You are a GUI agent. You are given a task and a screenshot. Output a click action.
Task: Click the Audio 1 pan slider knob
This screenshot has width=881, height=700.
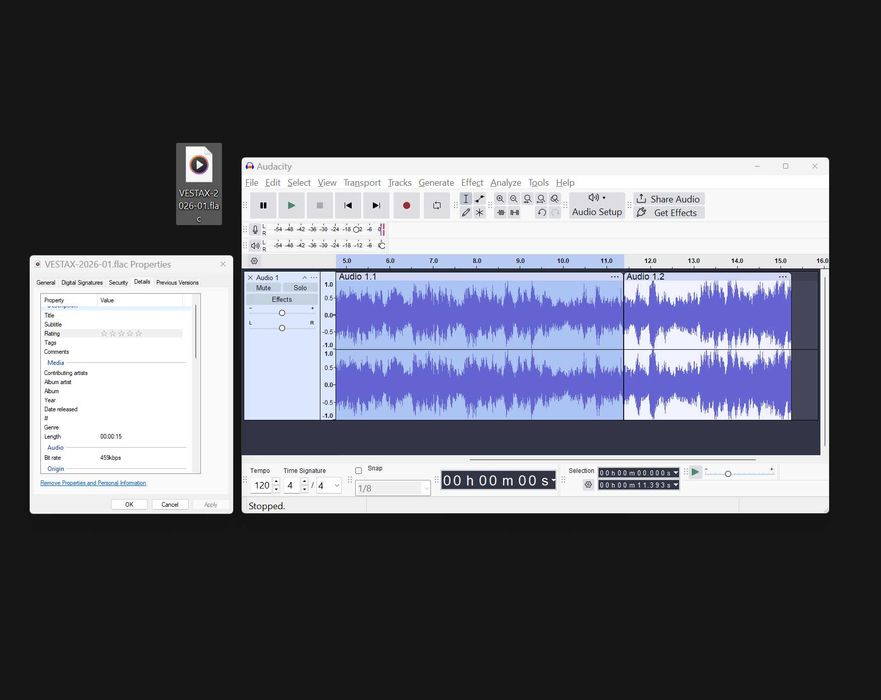pyautogui.click(x=282, y=328)
